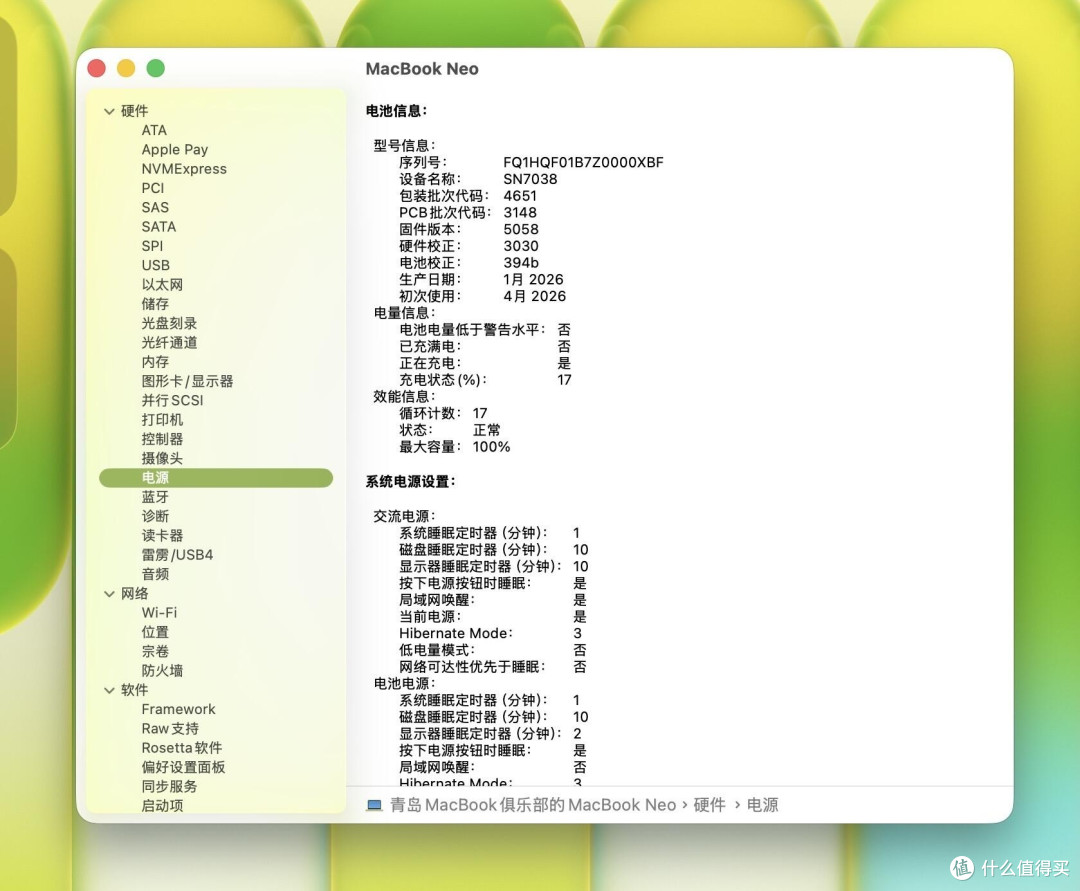Collapse the 软件 section chevron

[109, 690]
